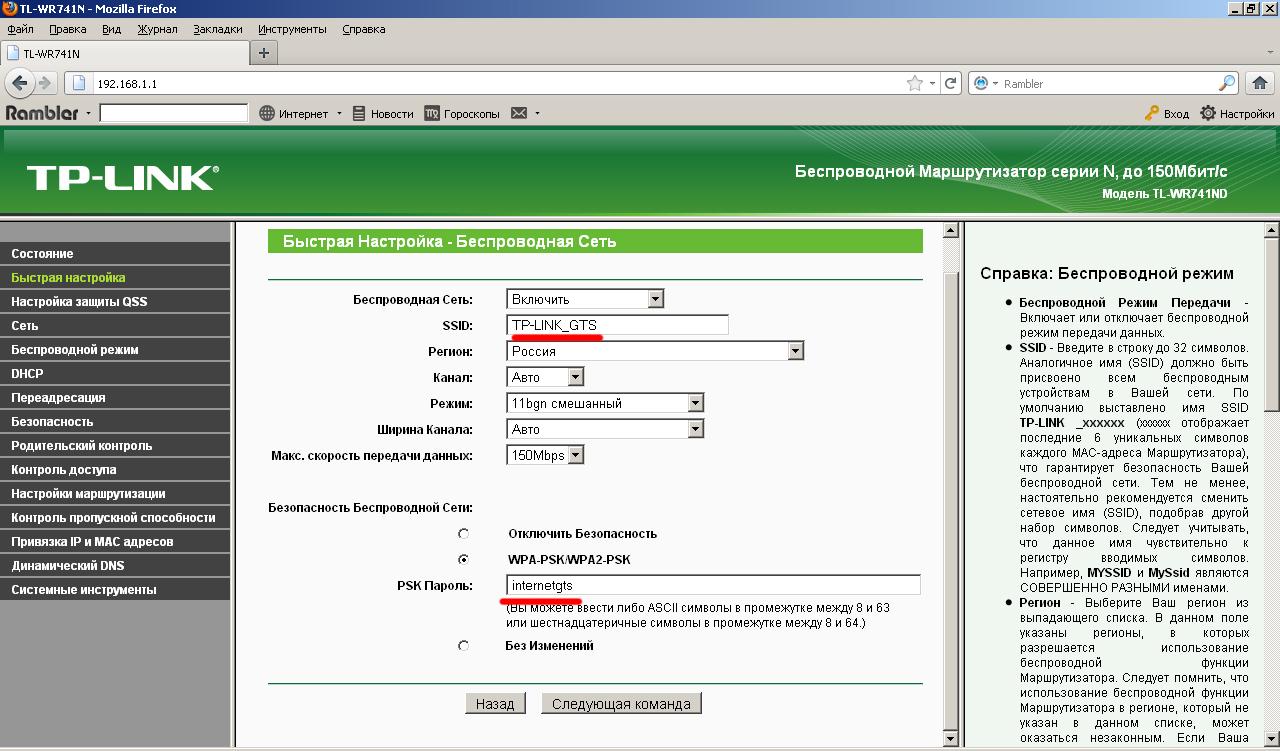
Task: Click the Интернет globe icon
Action: 267,113
